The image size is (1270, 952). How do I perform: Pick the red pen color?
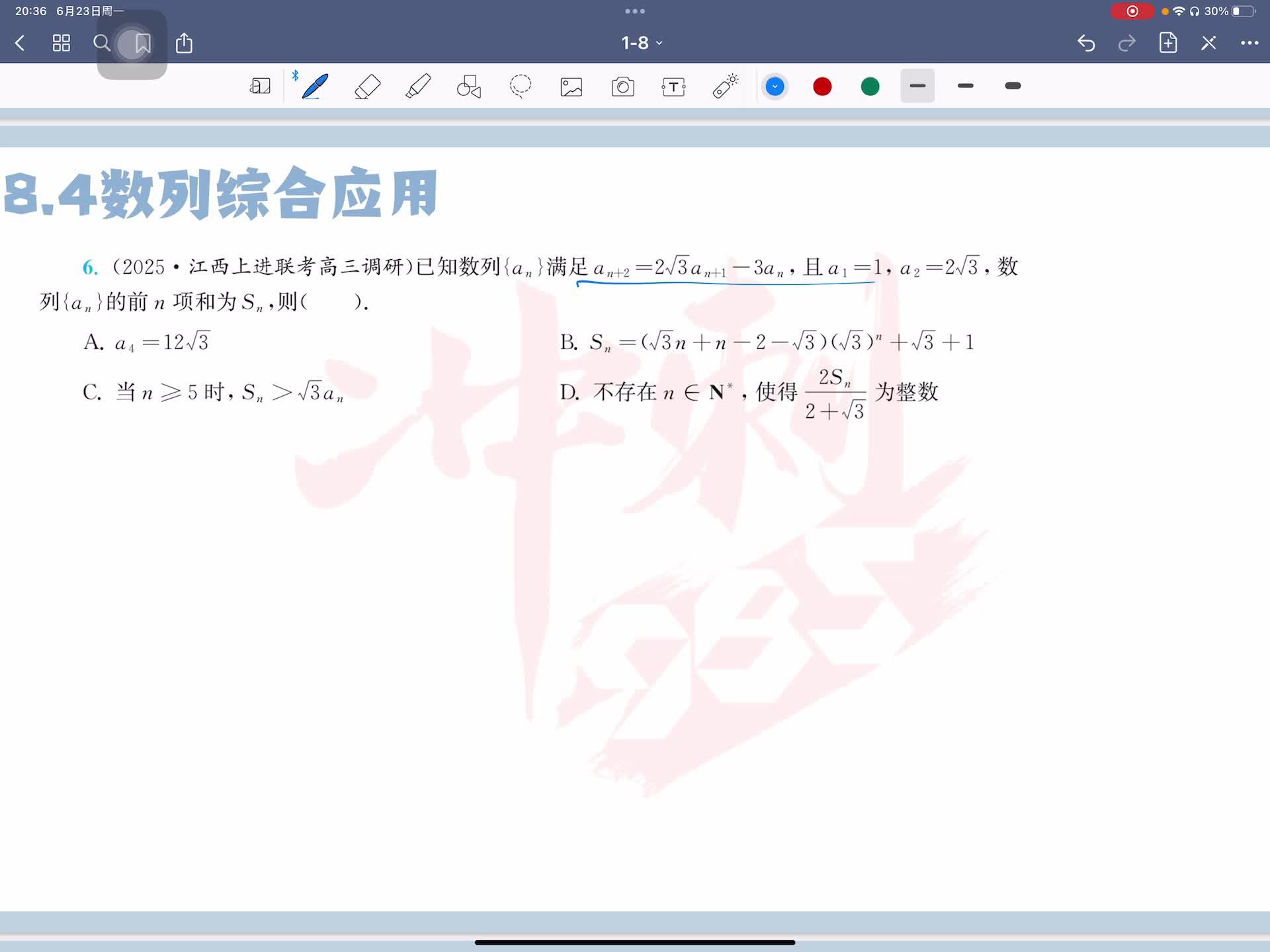point(822,87)
